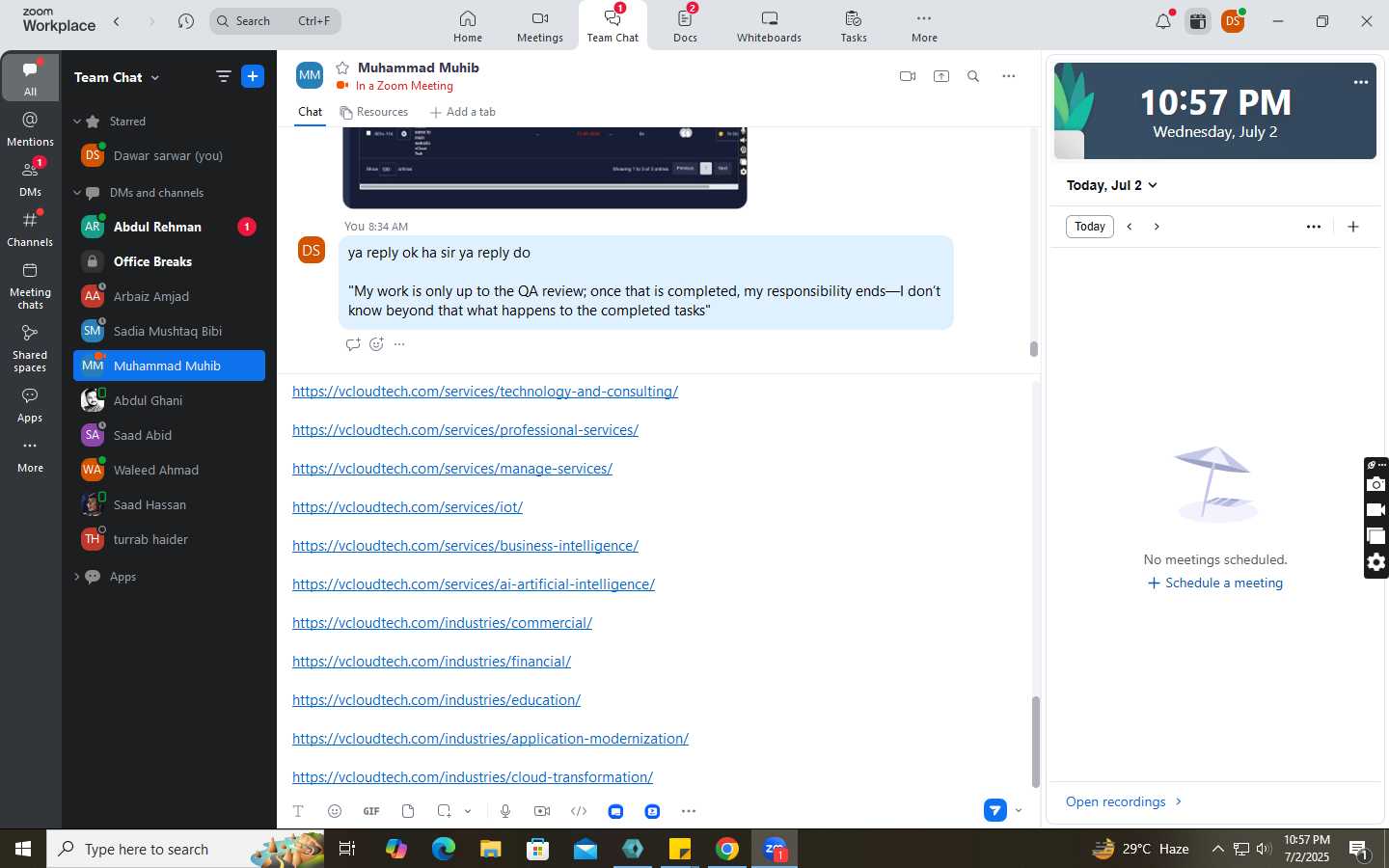Screen dimensions: 1389x868
Task: Insert an emoji in composer
Action: [335, 811]
